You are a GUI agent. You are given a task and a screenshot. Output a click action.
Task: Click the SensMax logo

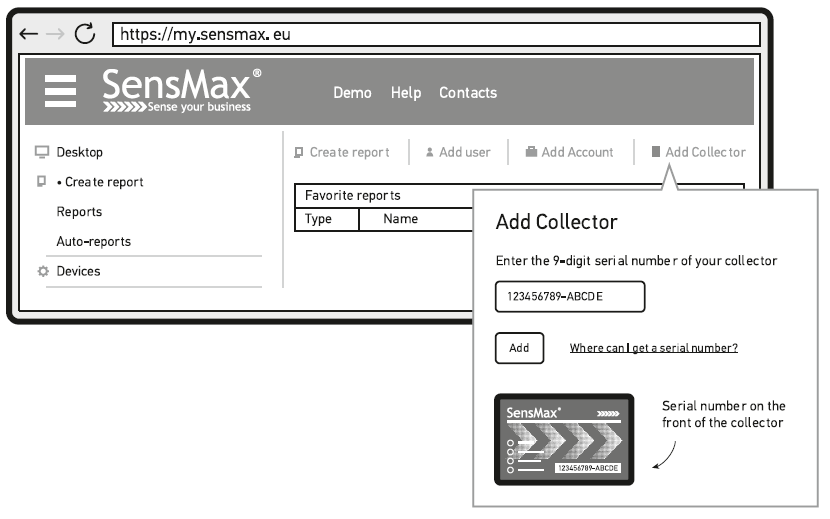tap(182, 91)
